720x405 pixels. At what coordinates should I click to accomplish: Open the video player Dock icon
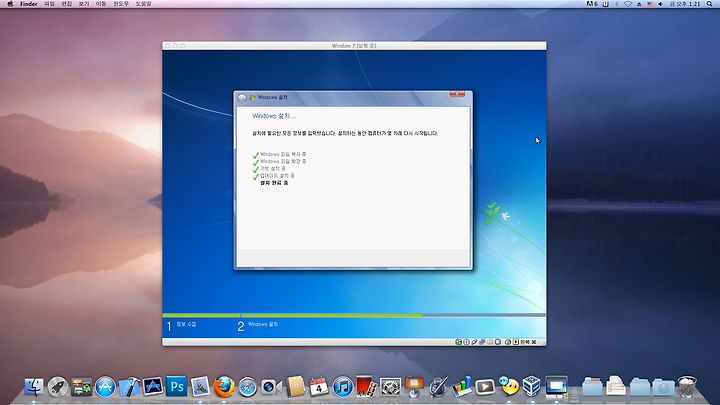tap(485, 387)
